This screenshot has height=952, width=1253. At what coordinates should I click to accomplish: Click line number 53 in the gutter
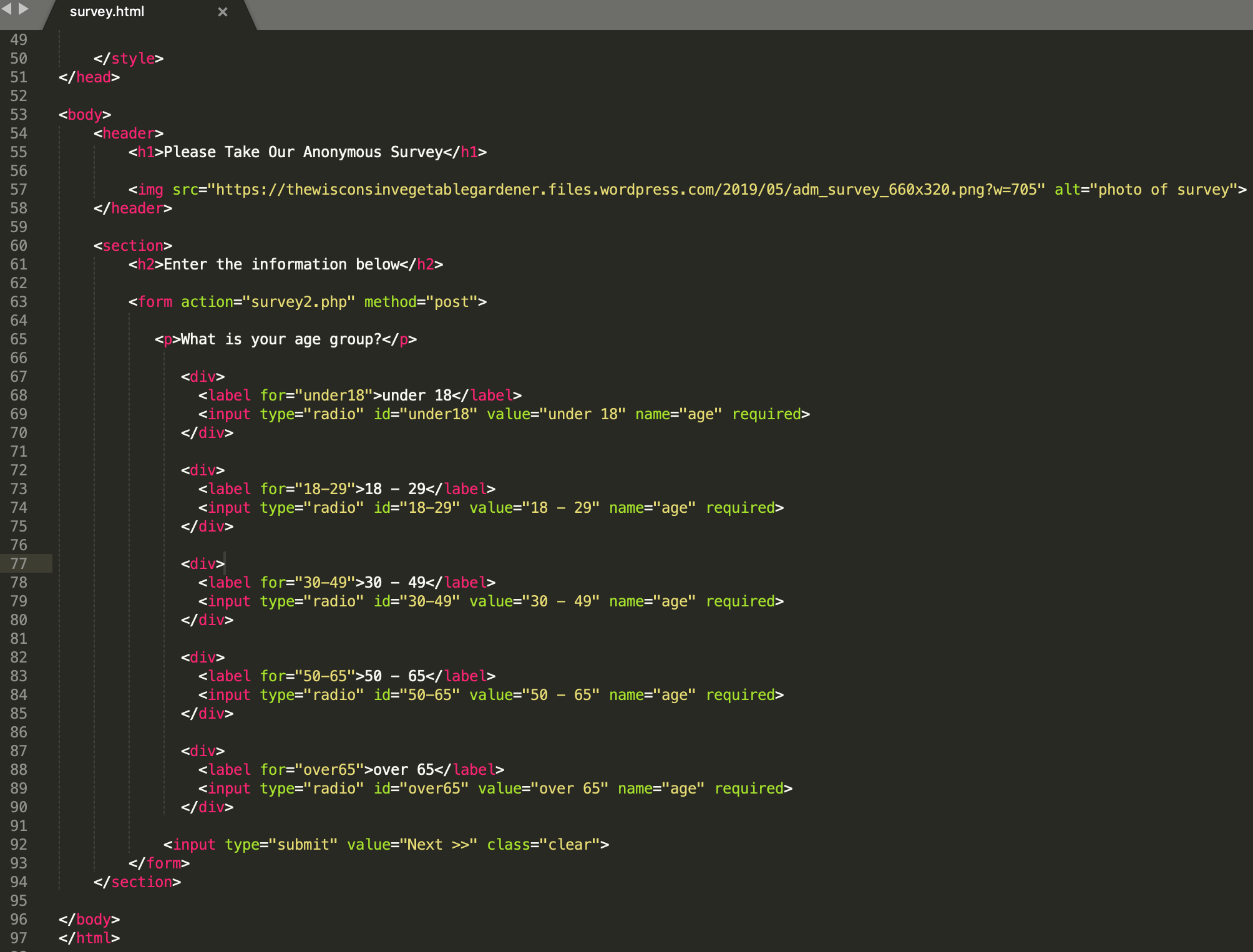point(19,114)
